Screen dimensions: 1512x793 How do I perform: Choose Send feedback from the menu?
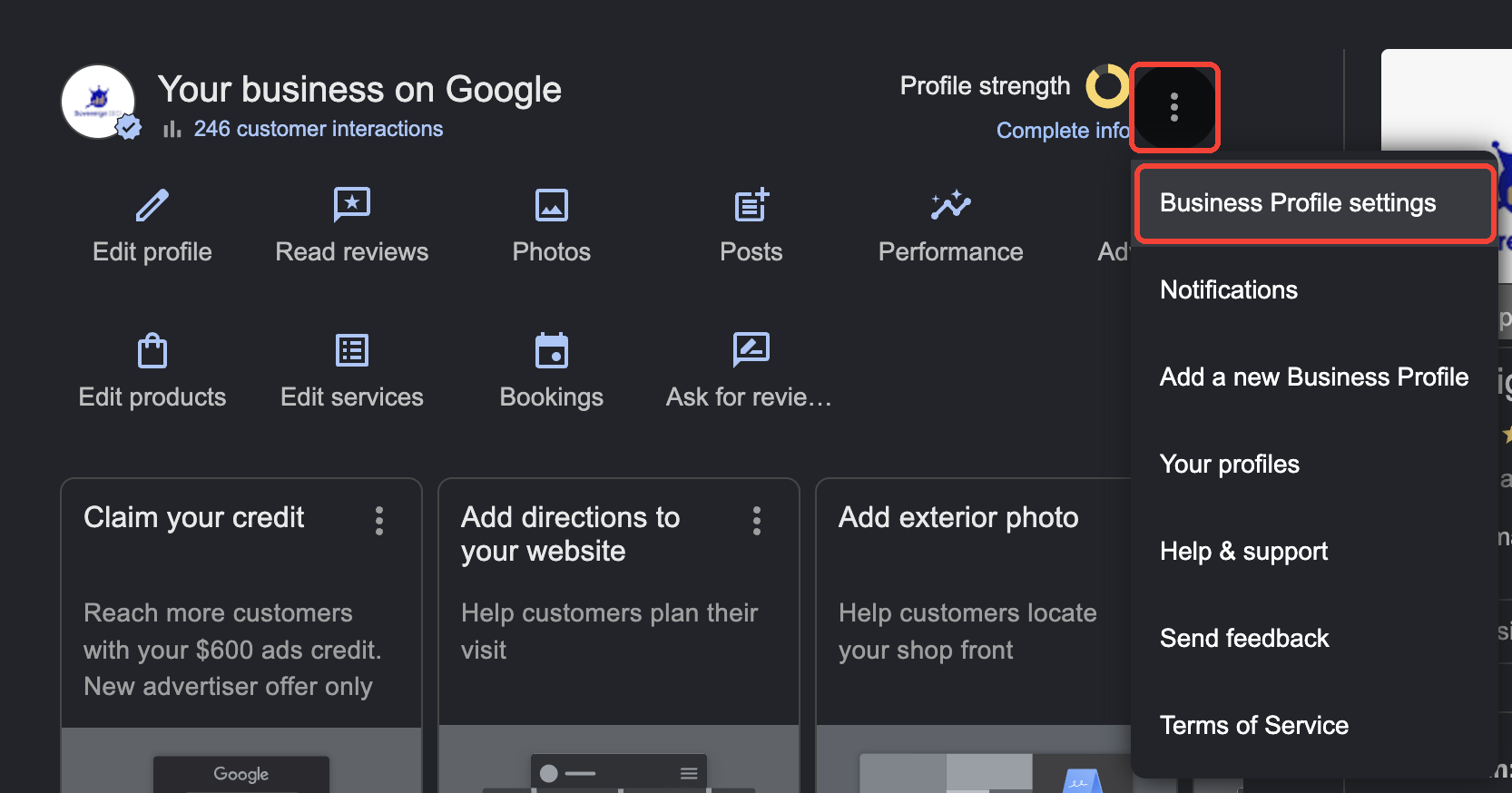point(1314,639)
